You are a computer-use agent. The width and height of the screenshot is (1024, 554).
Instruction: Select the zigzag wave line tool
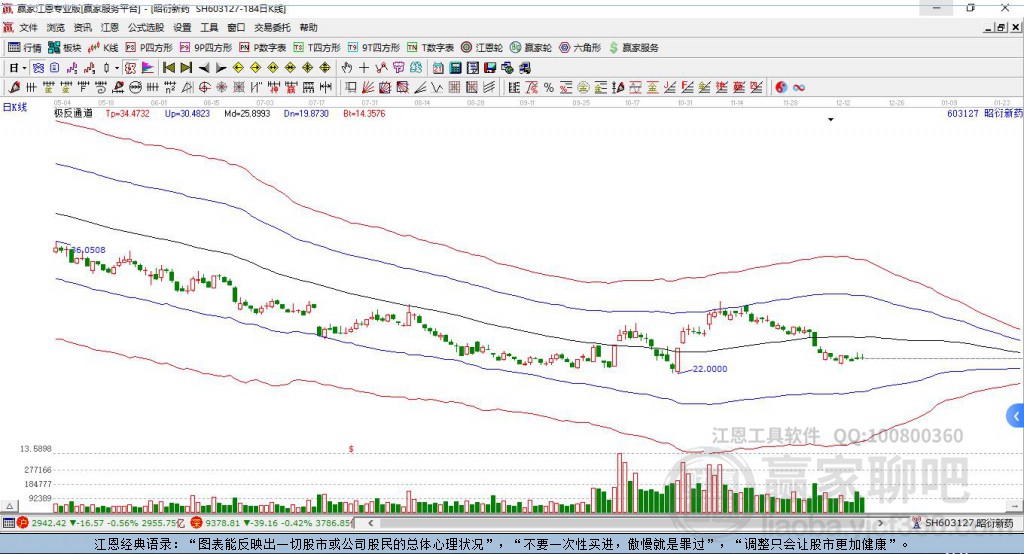pos(437,88)
